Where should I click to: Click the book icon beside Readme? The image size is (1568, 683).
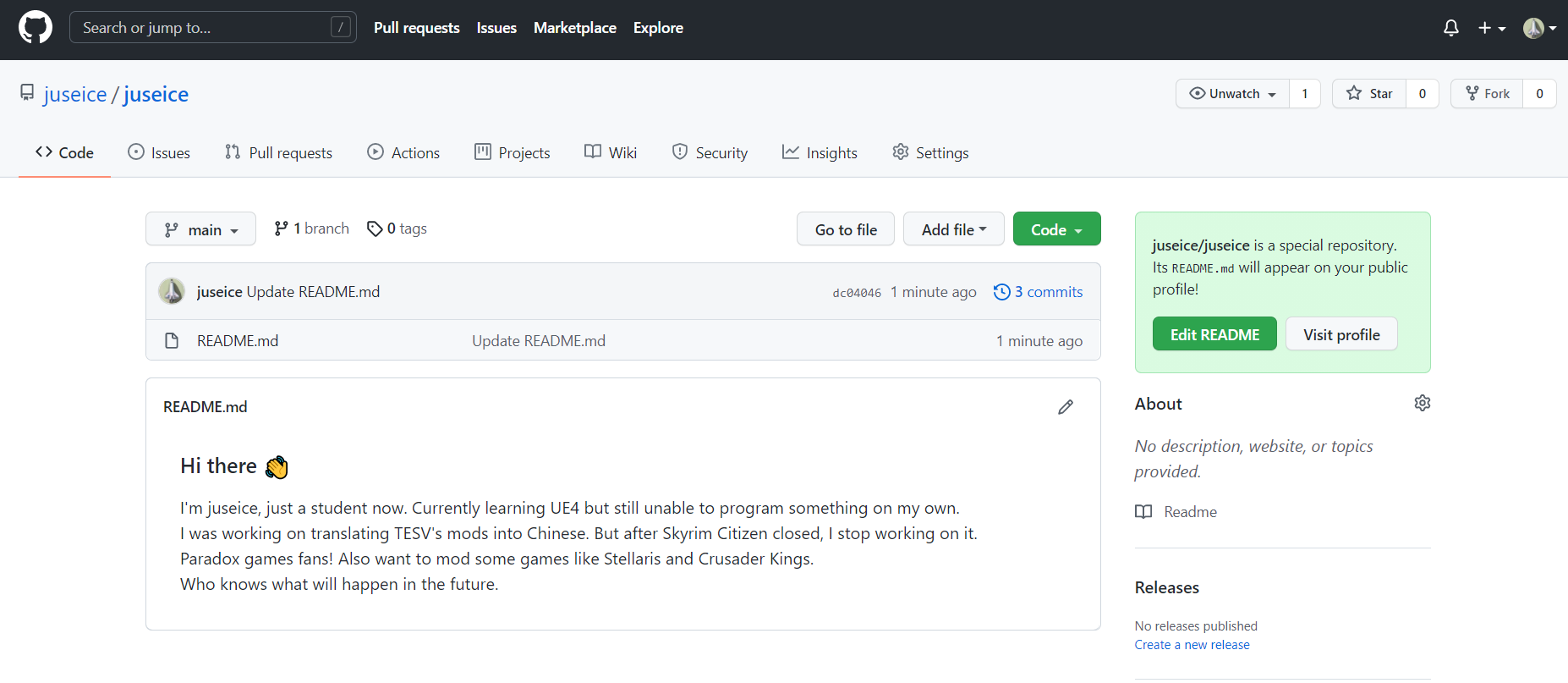[x=1143, y=512]
